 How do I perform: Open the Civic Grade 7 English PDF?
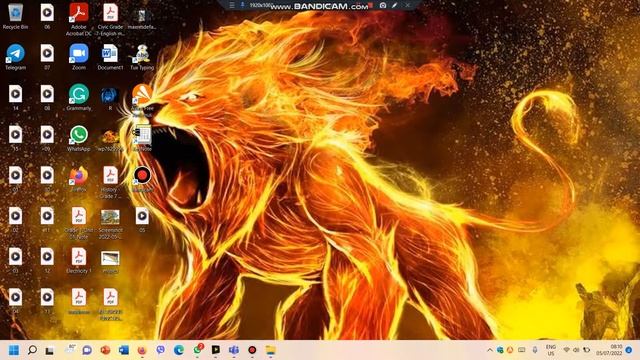[110, 19]
